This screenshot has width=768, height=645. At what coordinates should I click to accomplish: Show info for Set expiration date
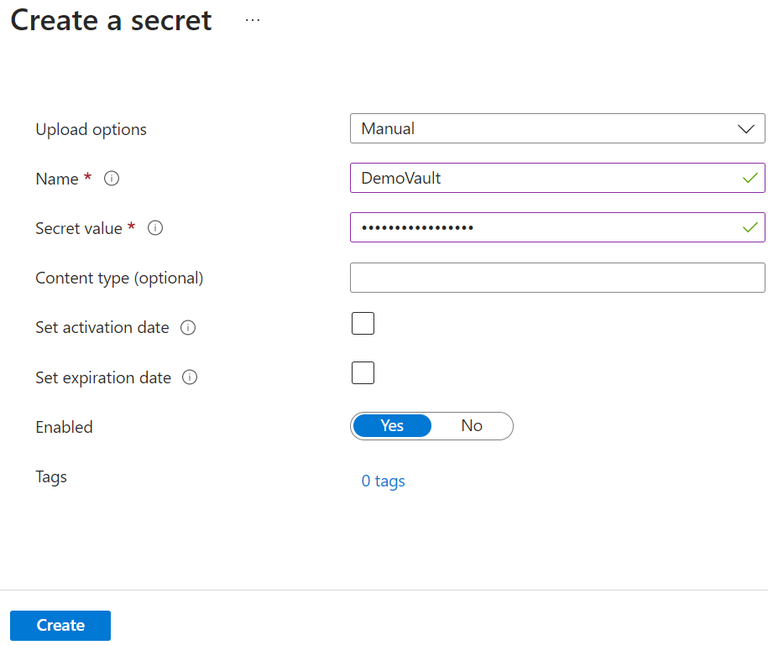(190, 378)
